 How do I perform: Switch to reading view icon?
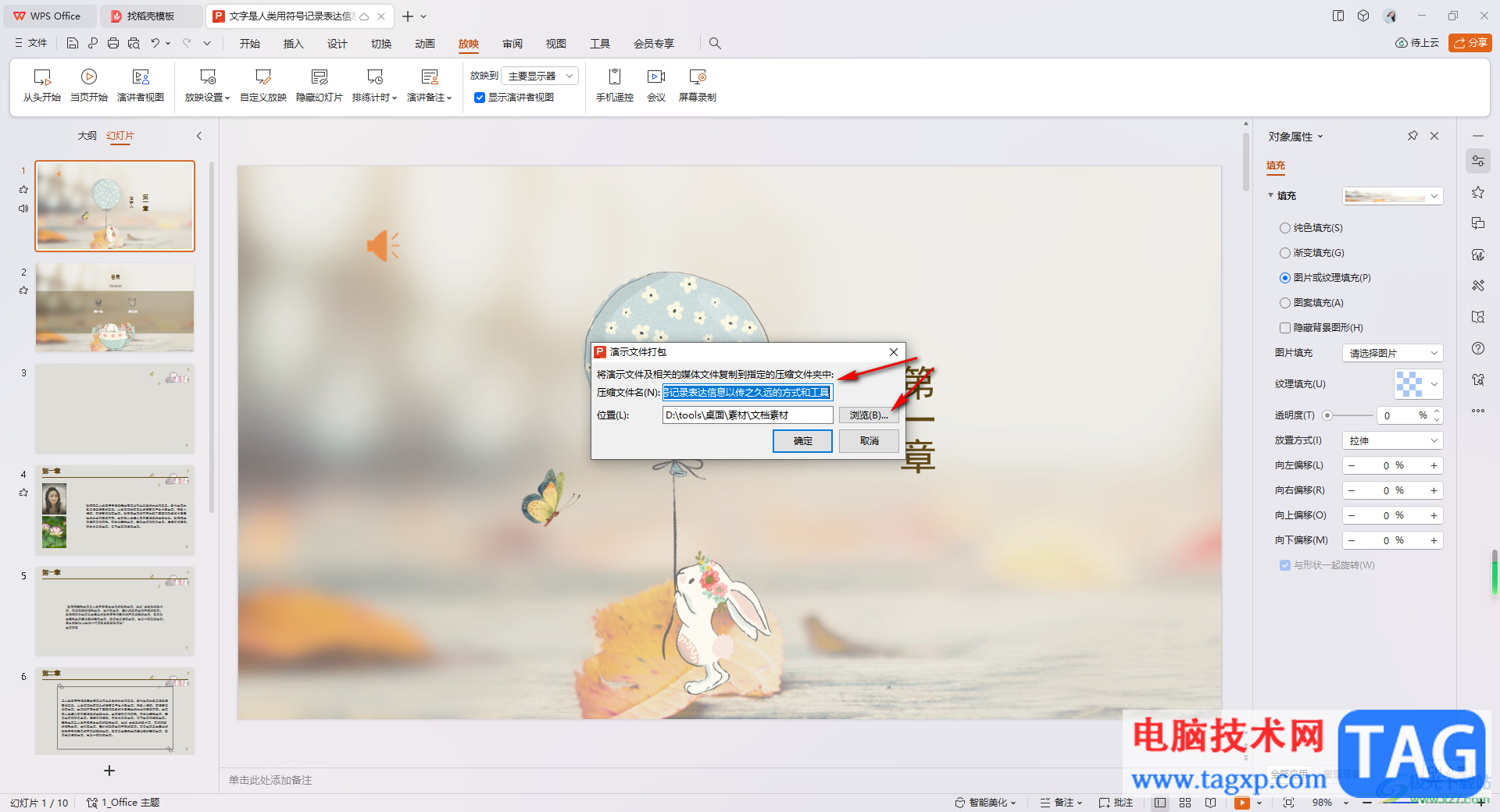click(x=1210, y=803)
